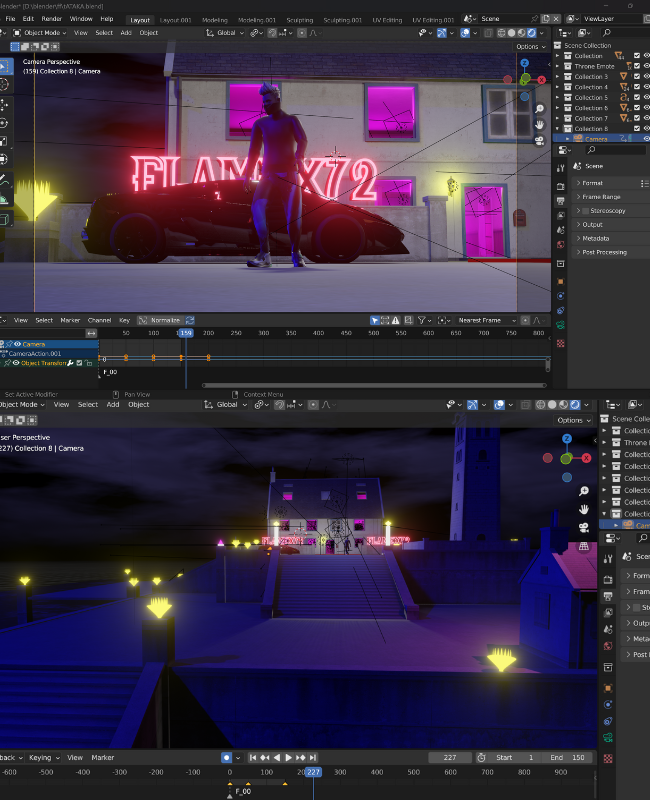The height and width of the screenshot is (800, 650).
Task: Open Keying popover in timeline header
Action: pyautogui.click(x=41, y=758)
